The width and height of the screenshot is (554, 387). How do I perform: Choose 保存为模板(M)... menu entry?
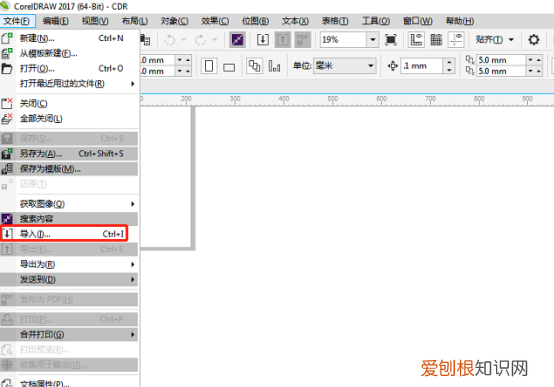(x=69, y=169)
